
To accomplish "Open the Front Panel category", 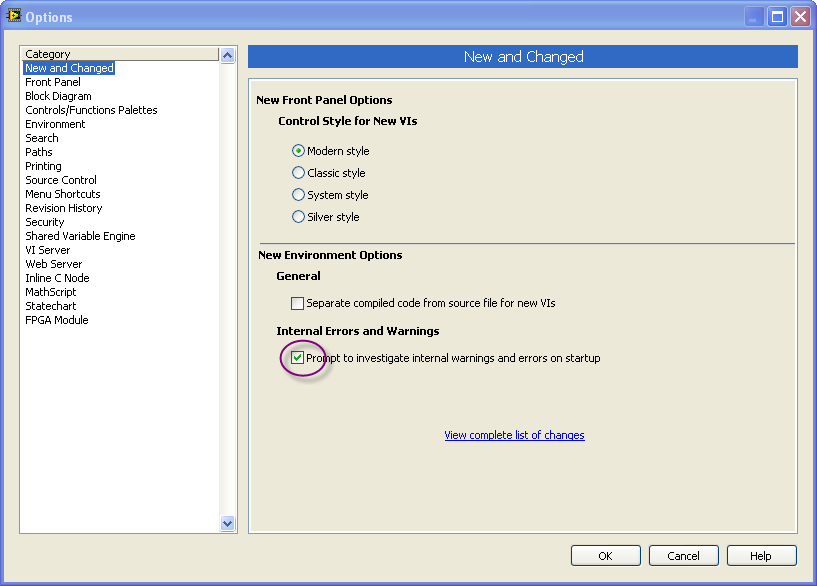I will 53,82.
